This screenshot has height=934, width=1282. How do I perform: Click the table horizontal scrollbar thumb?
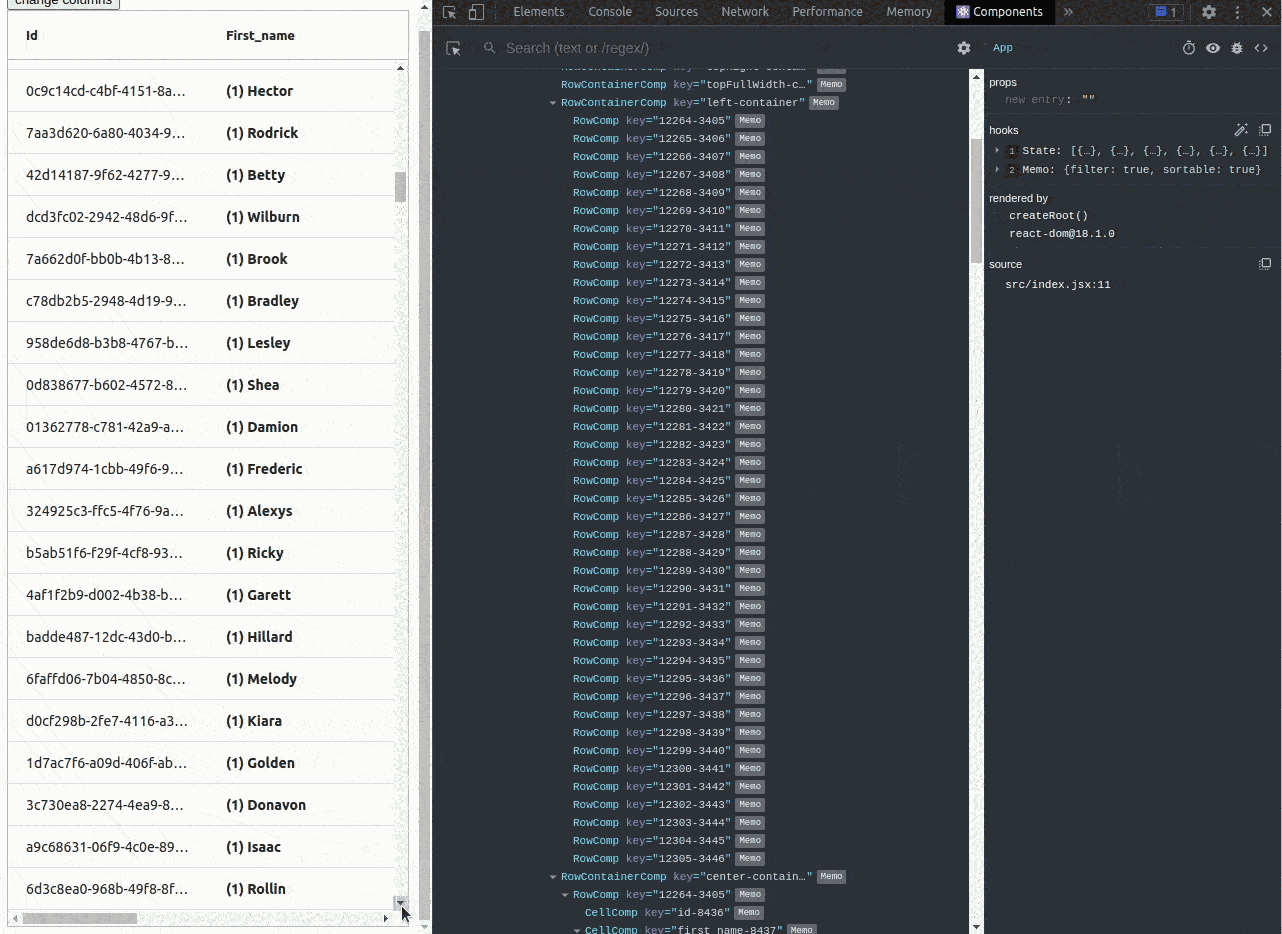pos(79,918)
